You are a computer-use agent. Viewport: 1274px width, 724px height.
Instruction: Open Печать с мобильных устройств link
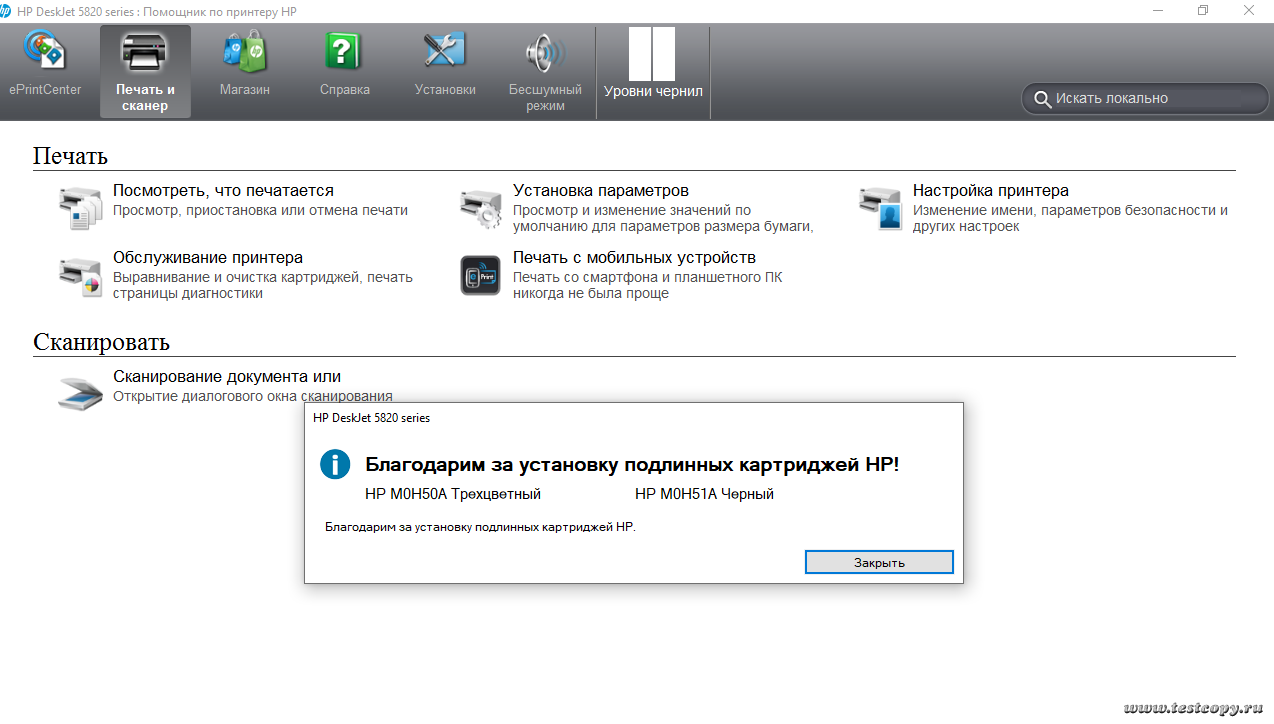click(634, 258)
